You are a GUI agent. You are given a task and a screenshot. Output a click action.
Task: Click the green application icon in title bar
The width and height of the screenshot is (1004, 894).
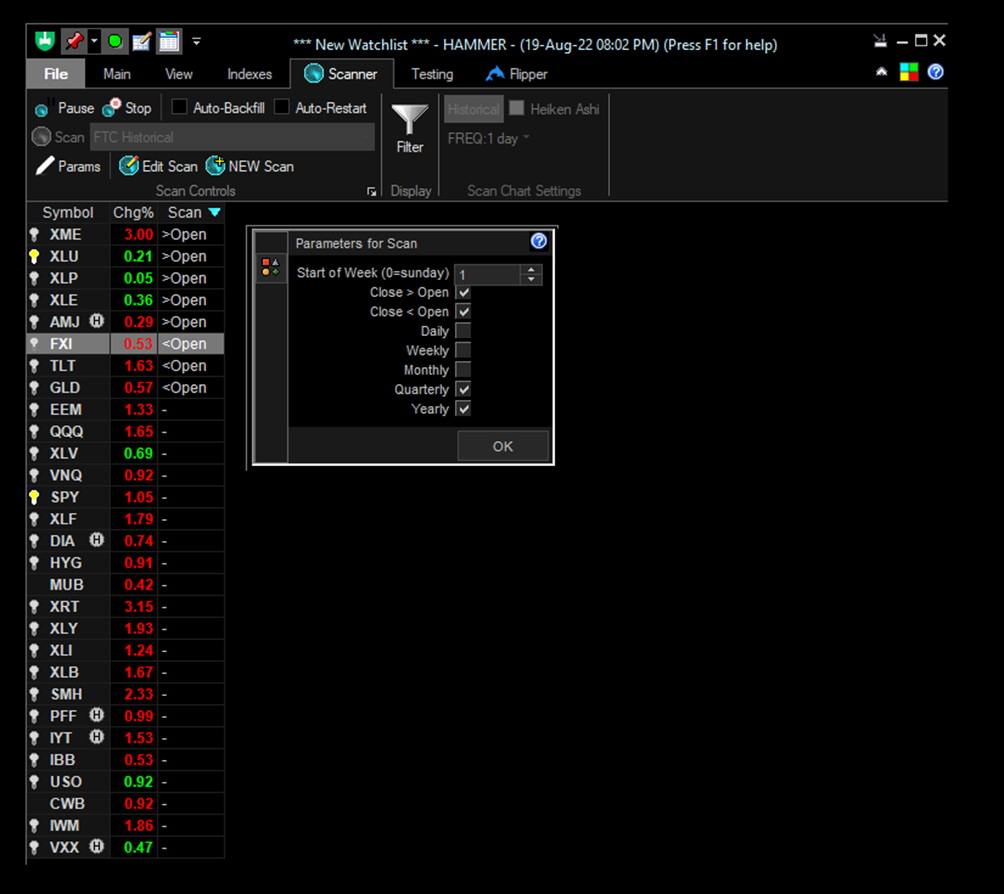point(45,42)
